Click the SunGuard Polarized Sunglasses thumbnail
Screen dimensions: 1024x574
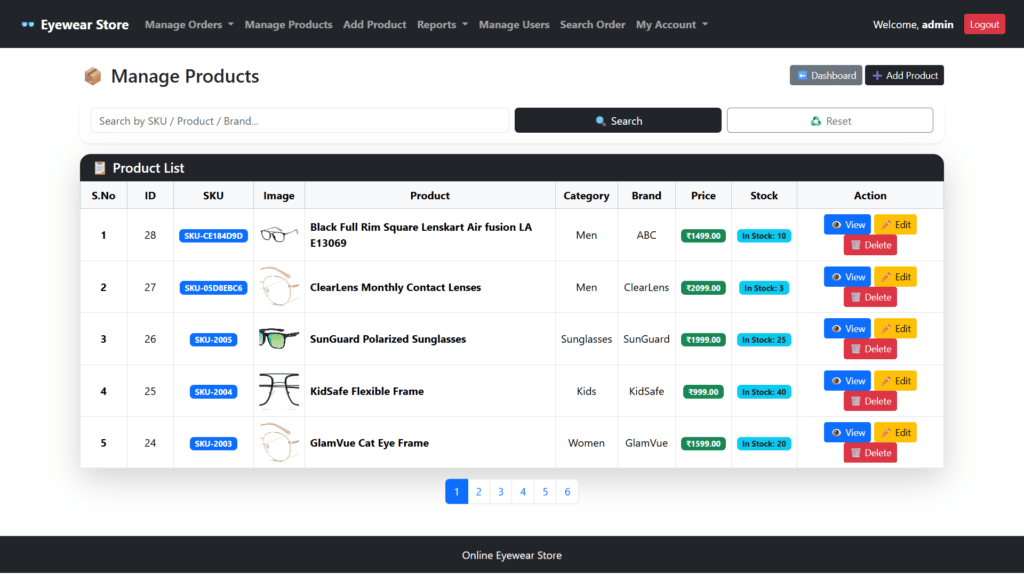[x=279, y=339]
